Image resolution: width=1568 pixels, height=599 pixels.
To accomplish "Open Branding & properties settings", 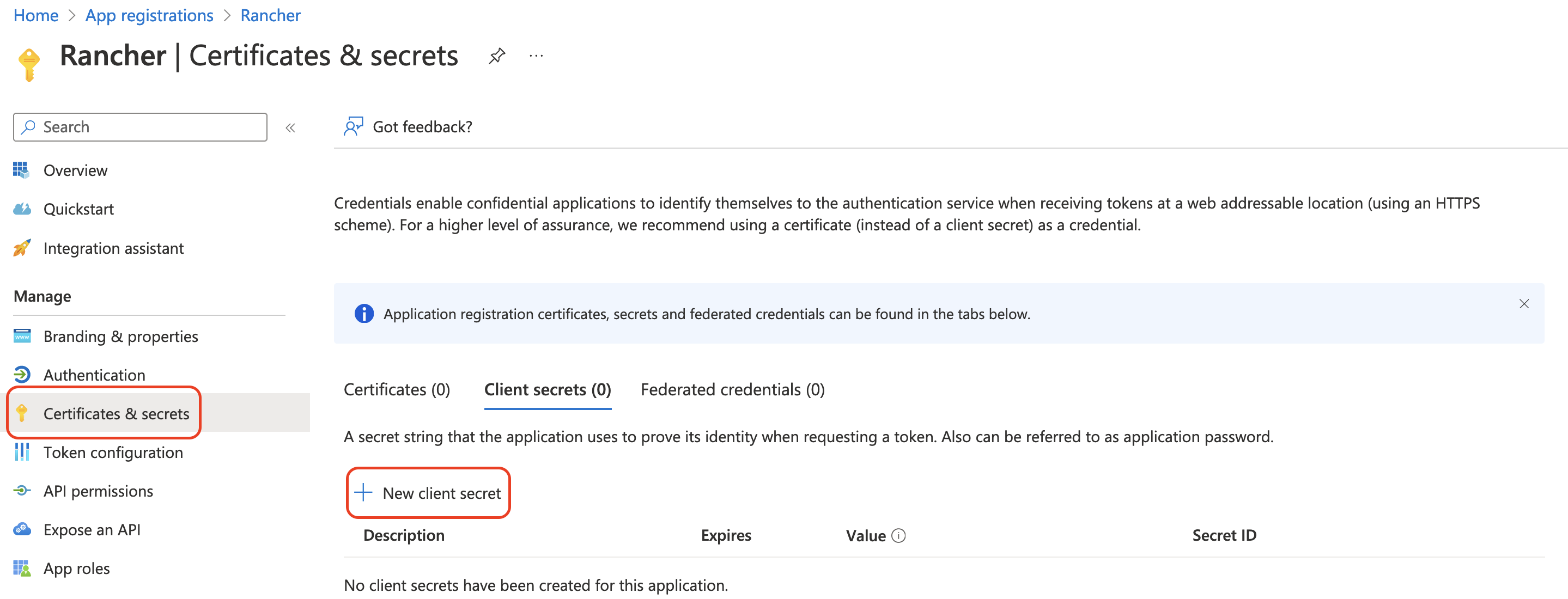I will (120, 337).
